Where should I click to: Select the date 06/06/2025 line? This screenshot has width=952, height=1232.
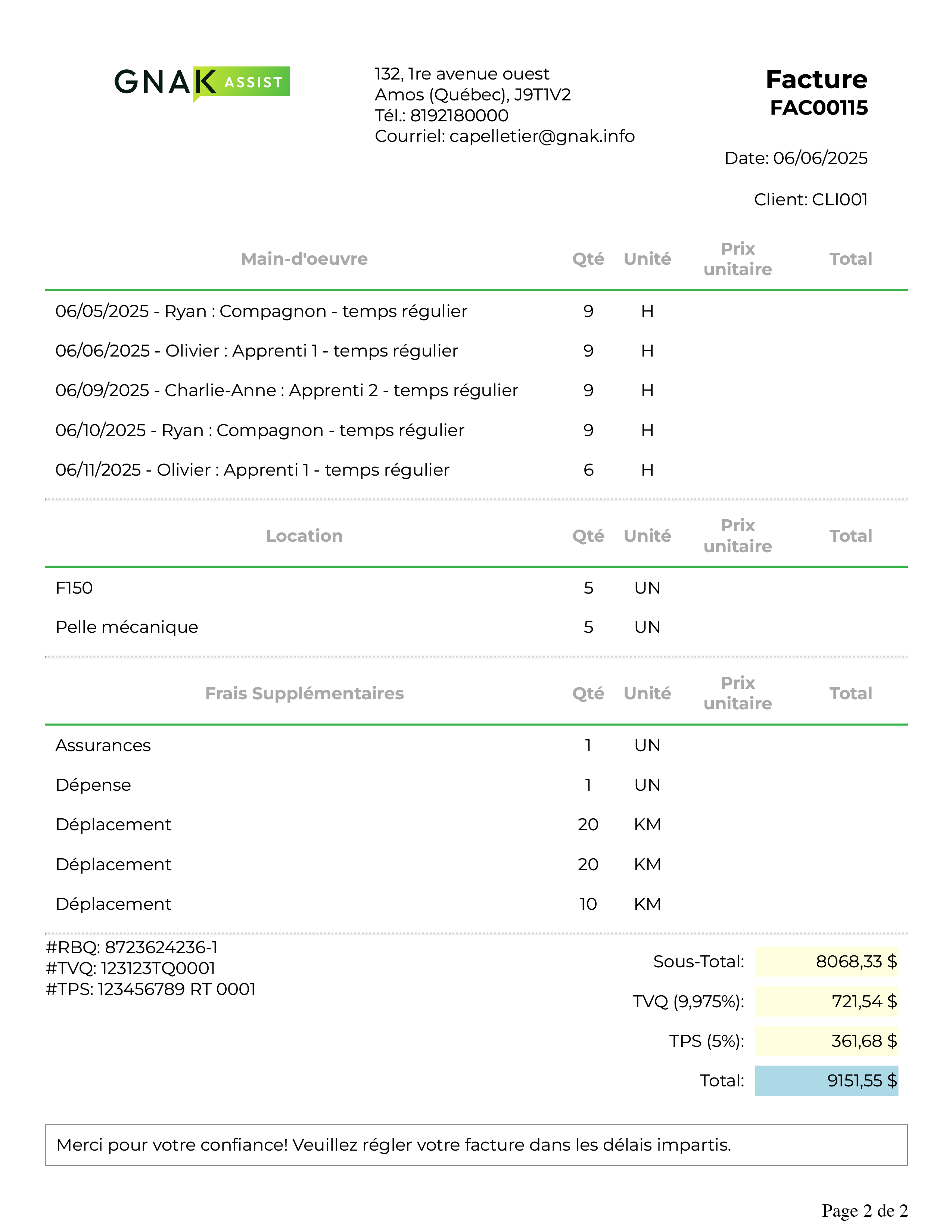coord(796,158)
